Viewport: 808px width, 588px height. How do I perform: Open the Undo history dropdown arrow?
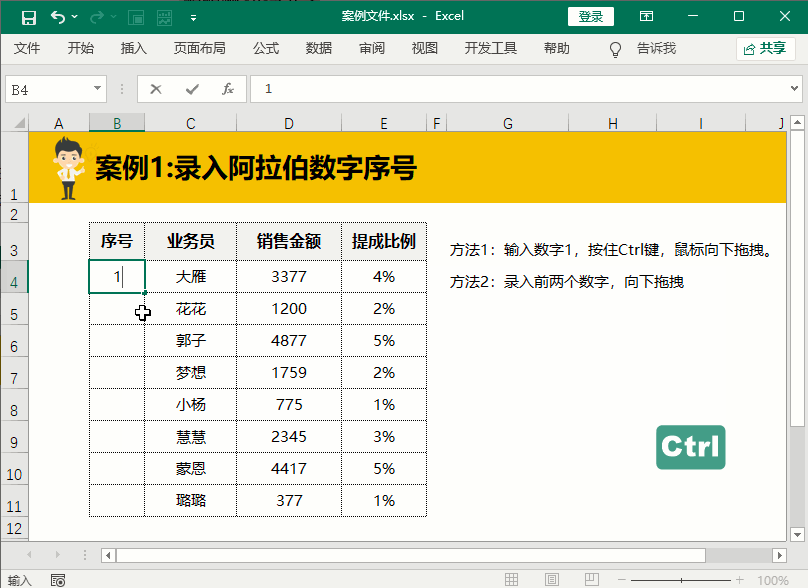72,16
